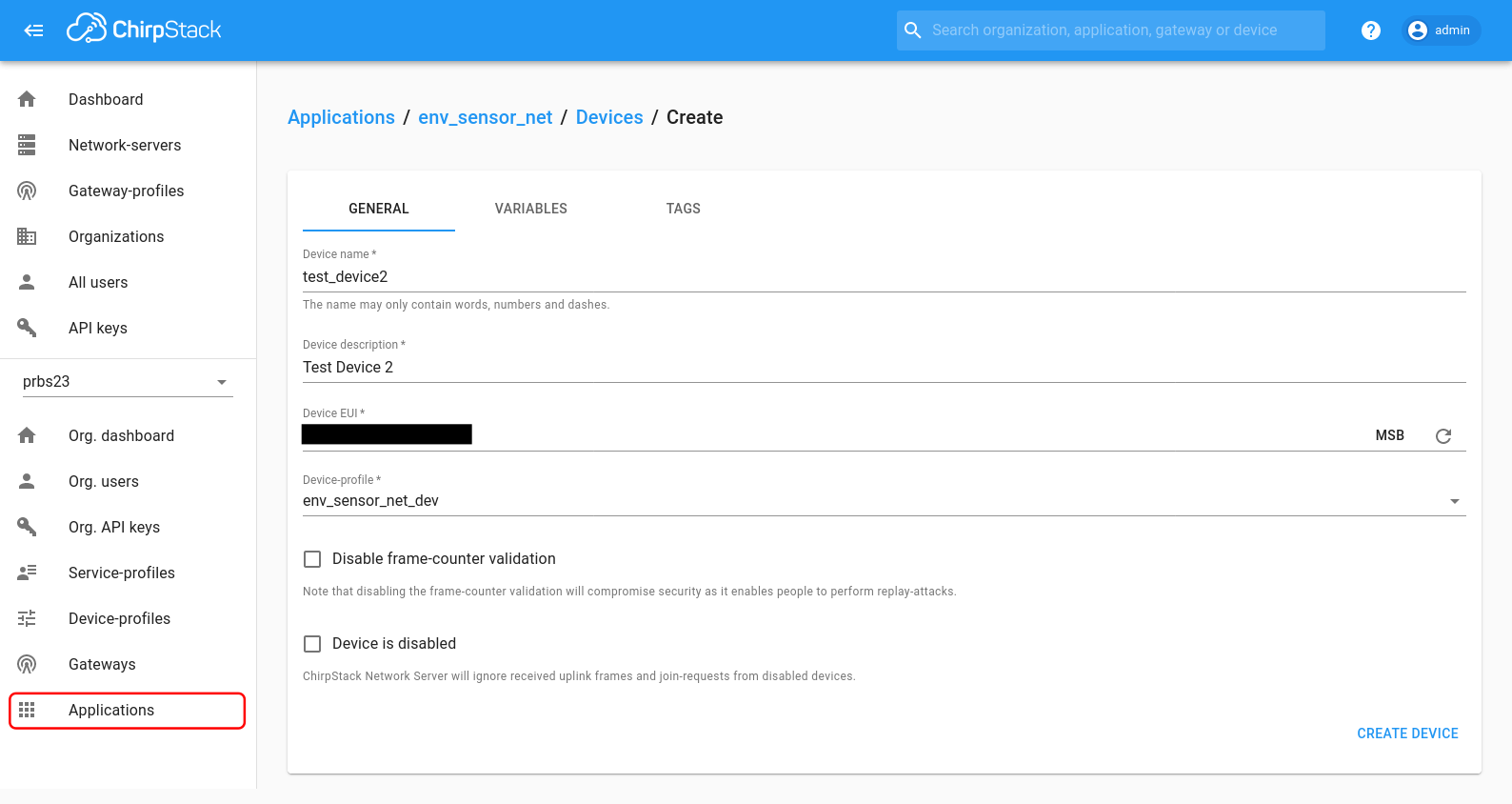1512x804 pixels.
Task: Click the Device-profiles sliders icon
Action: click(x=27, y=618)
